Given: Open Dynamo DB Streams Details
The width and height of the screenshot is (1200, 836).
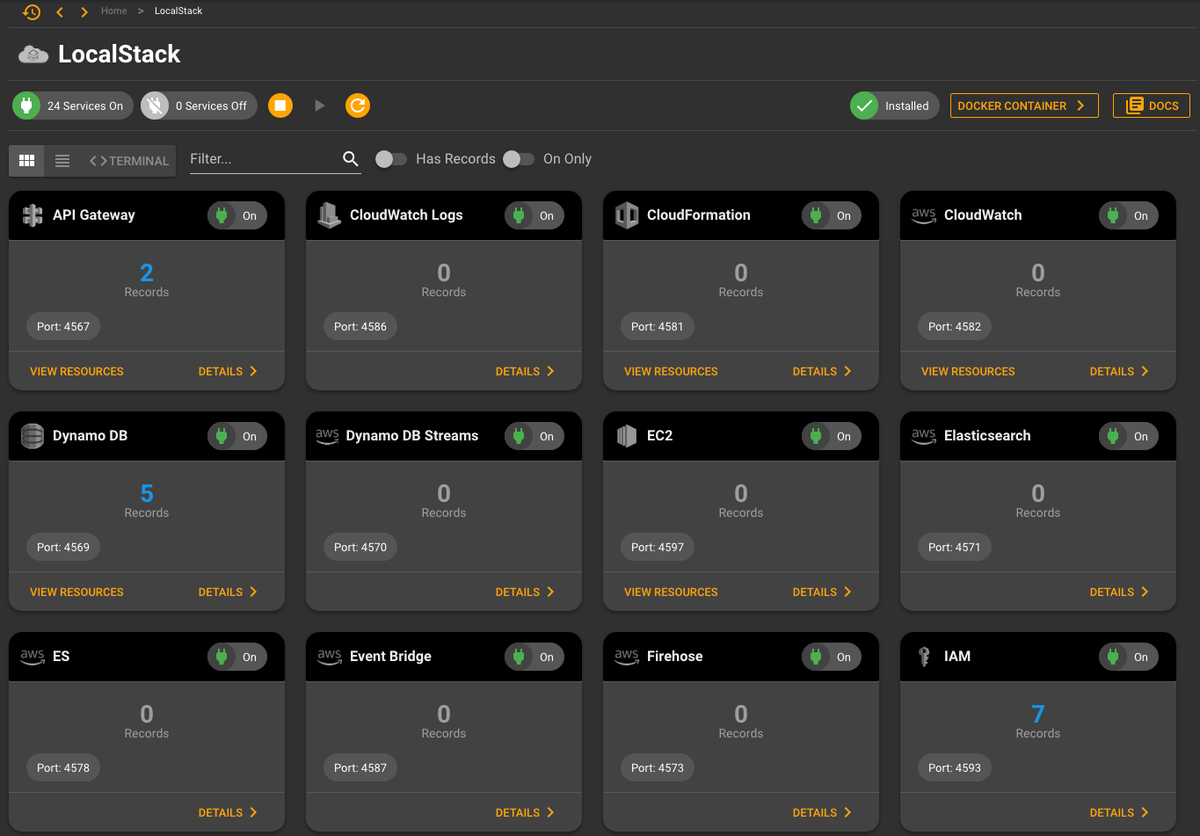Looking at the screenshot, I should (x=525, y=592).
